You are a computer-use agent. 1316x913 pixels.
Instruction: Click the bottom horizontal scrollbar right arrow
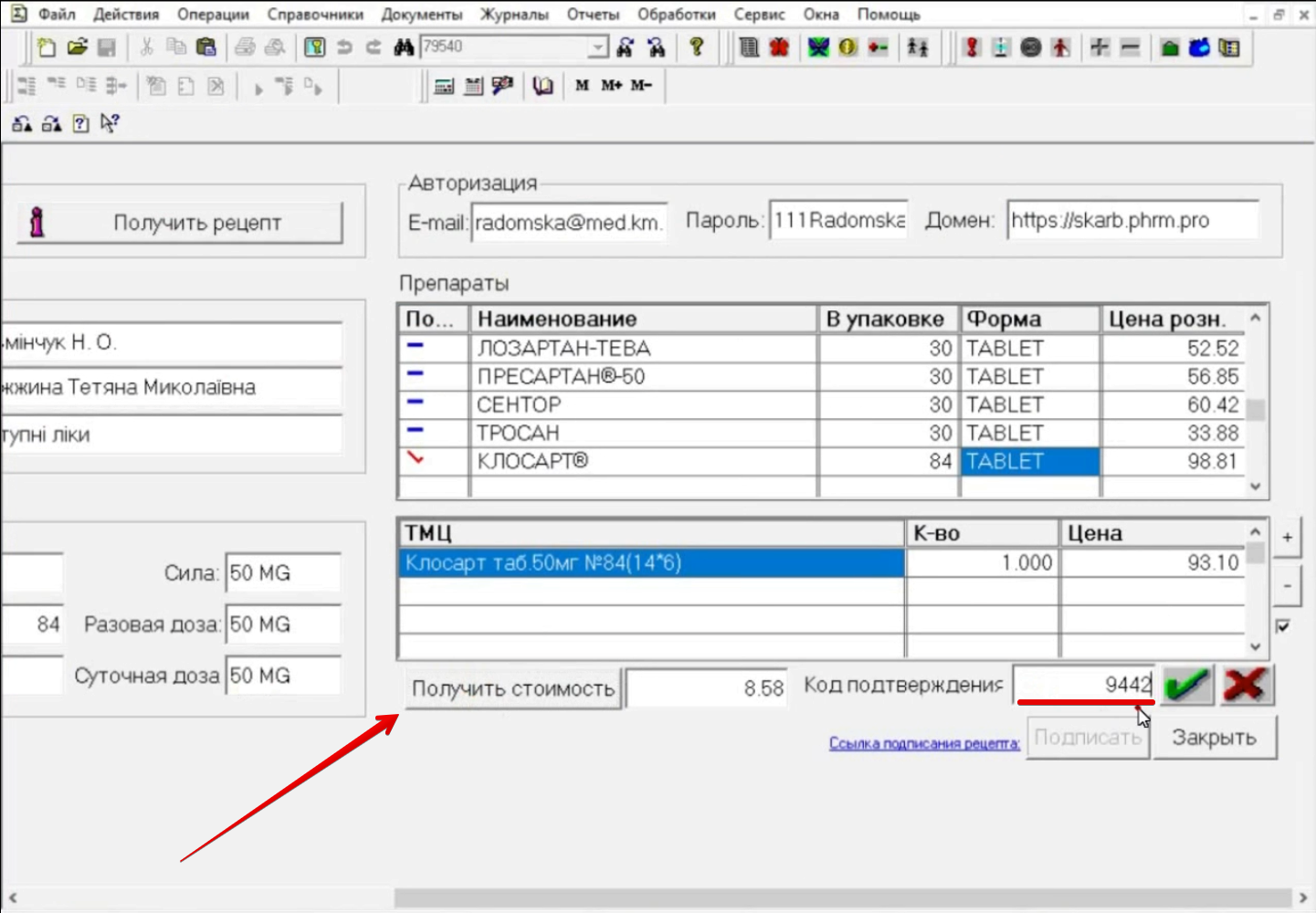click(1303, 898)
